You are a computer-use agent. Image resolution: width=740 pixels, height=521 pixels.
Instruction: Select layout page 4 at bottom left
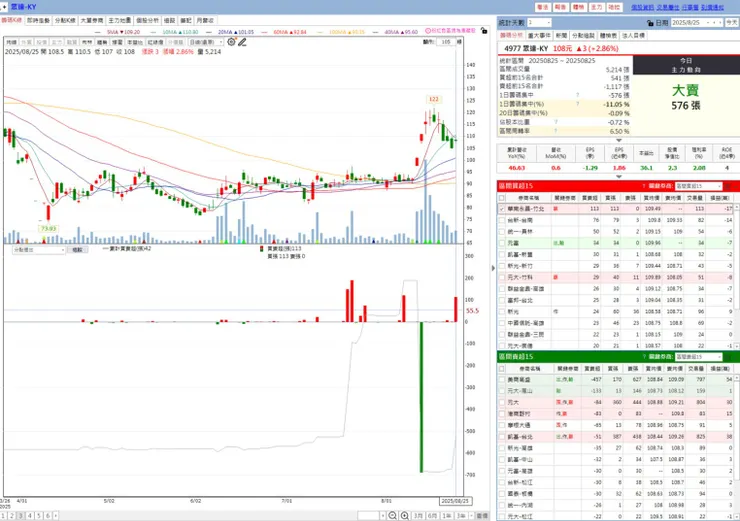pos(30,516)
